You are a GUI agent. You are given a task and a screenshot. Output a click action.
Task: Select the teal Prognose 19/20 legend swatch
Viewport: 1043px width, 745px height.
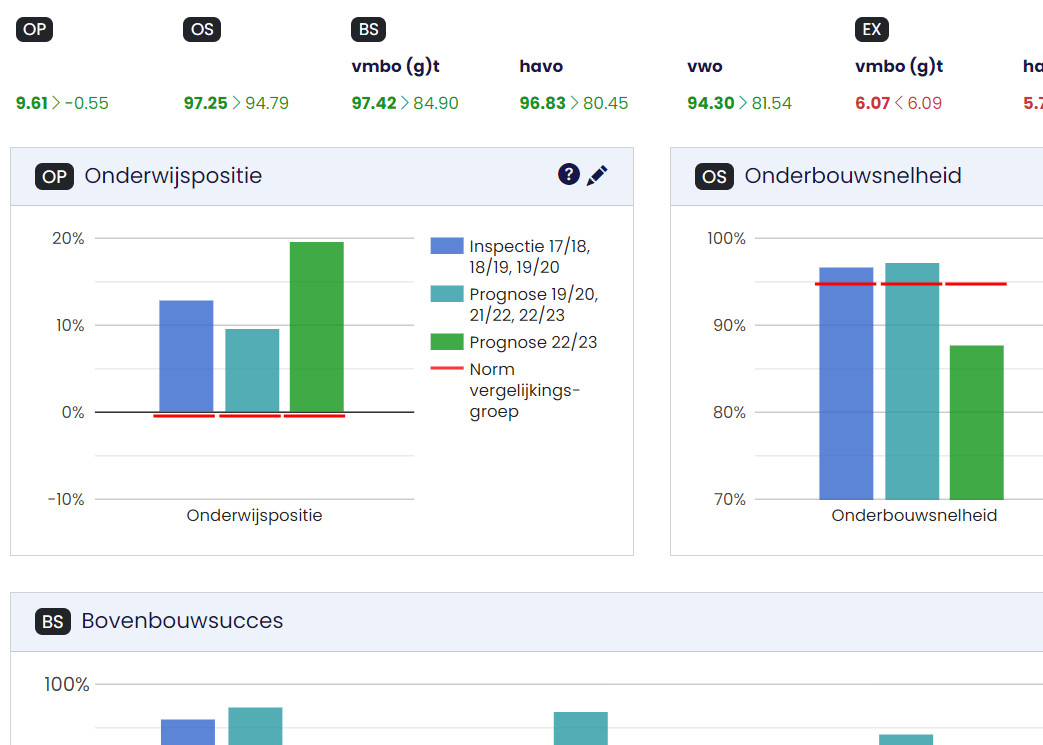(447, 294)
